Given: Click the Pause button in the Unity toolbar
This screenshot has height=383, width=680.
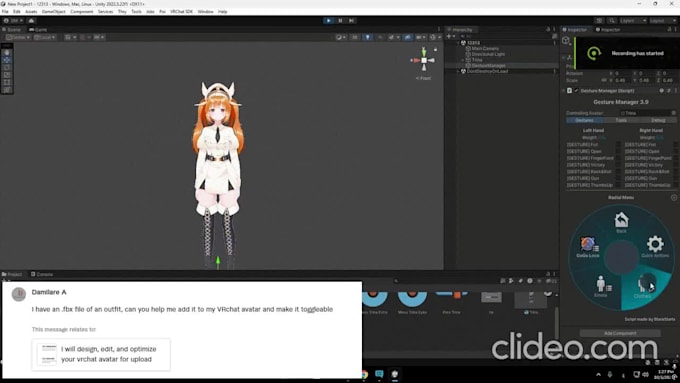Looking at the screenshot, I should (x=340, y=20).
